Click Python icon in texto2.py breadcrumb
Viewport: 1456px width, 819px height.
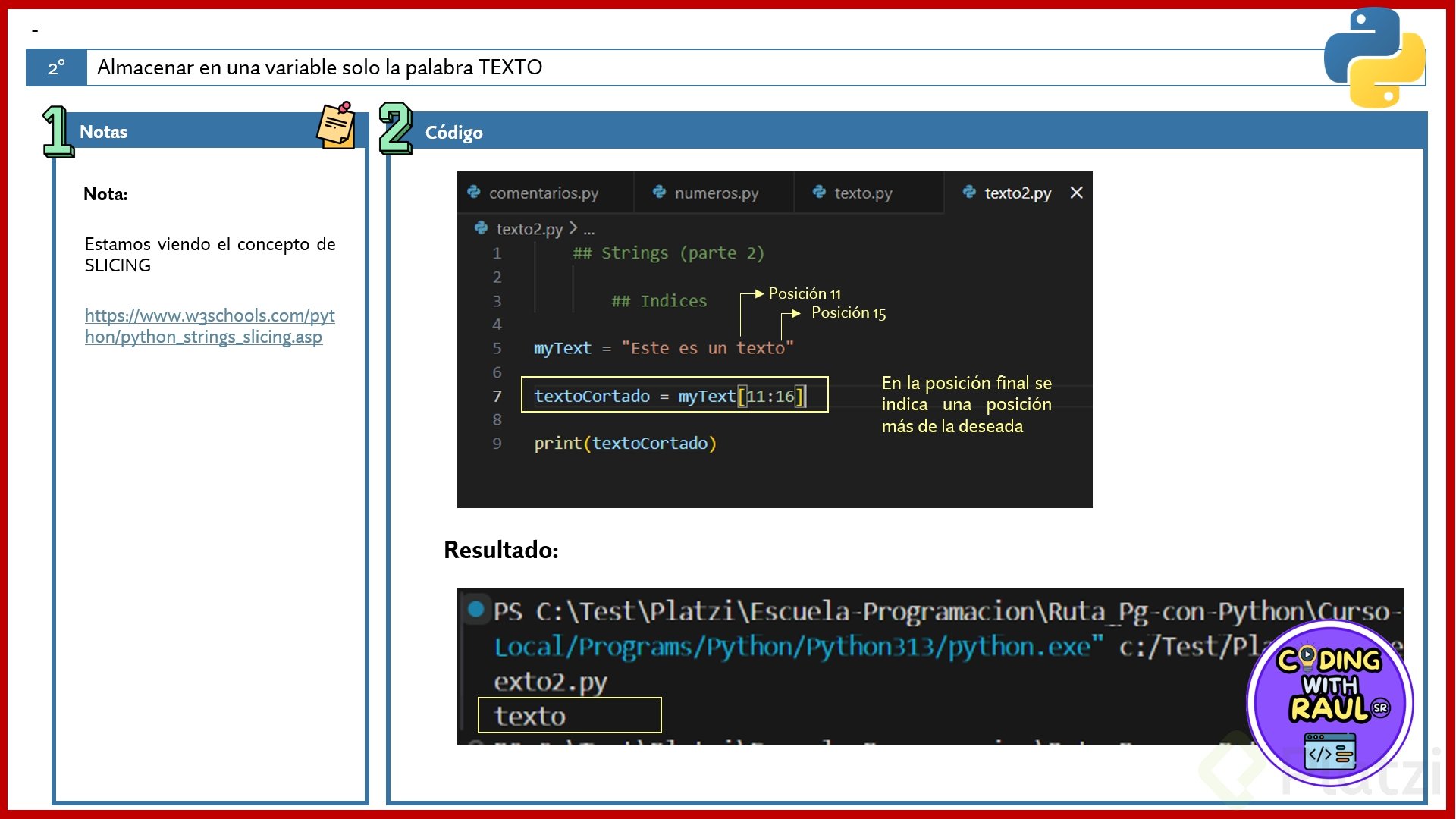coord(481,228)
